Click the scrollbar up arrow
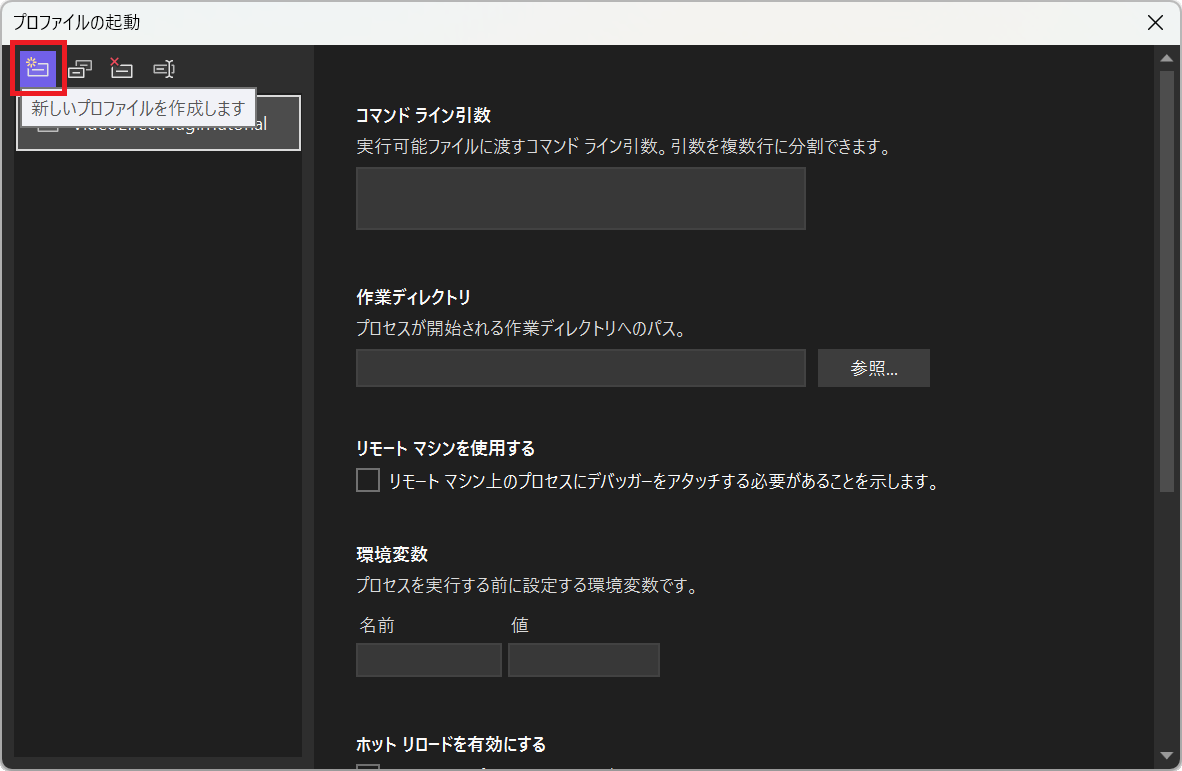Viewport: 1182px width, 771px height. [x=1166, y=58]
